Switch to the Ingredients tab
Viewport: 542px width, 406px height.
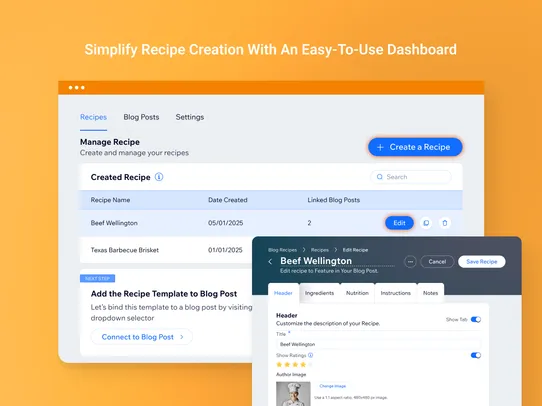(319, 293)
